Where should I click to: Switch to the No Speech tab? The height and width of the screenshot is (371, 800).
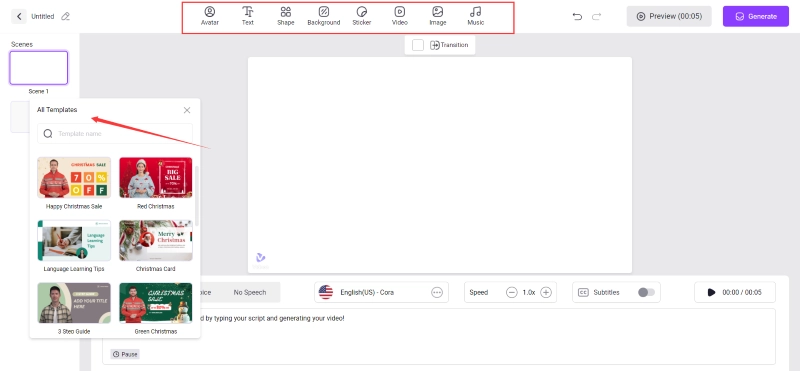[x=249, y=292]
